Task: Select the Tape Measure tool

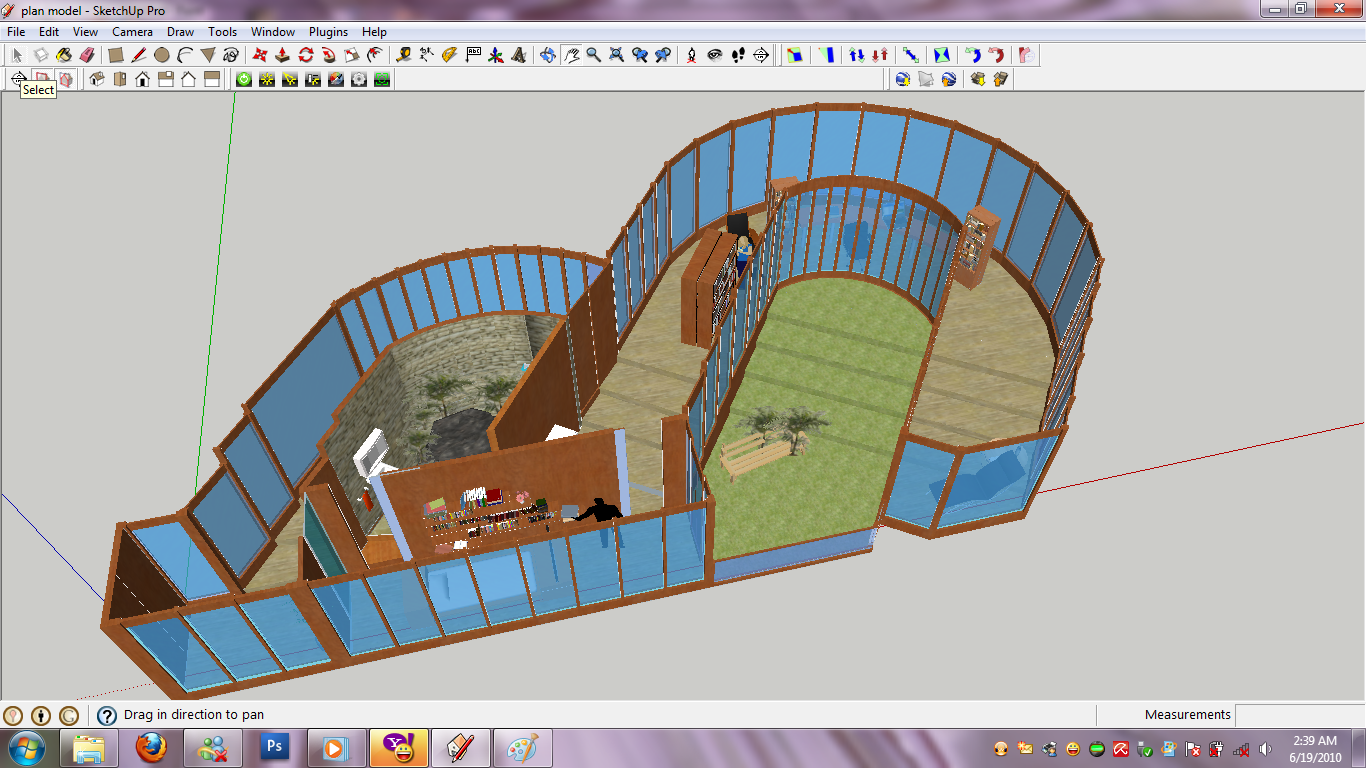Action: (x=404, y=55)
